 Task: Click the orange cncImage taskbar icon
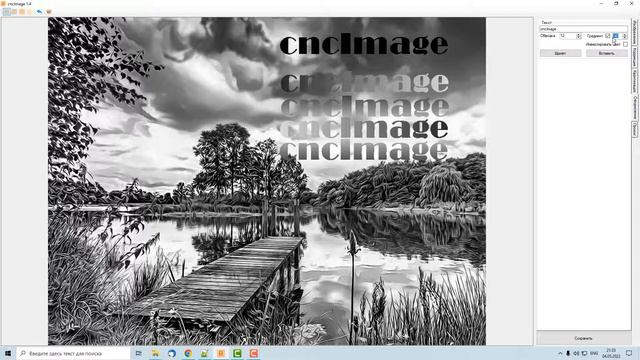tap(221, 353)
